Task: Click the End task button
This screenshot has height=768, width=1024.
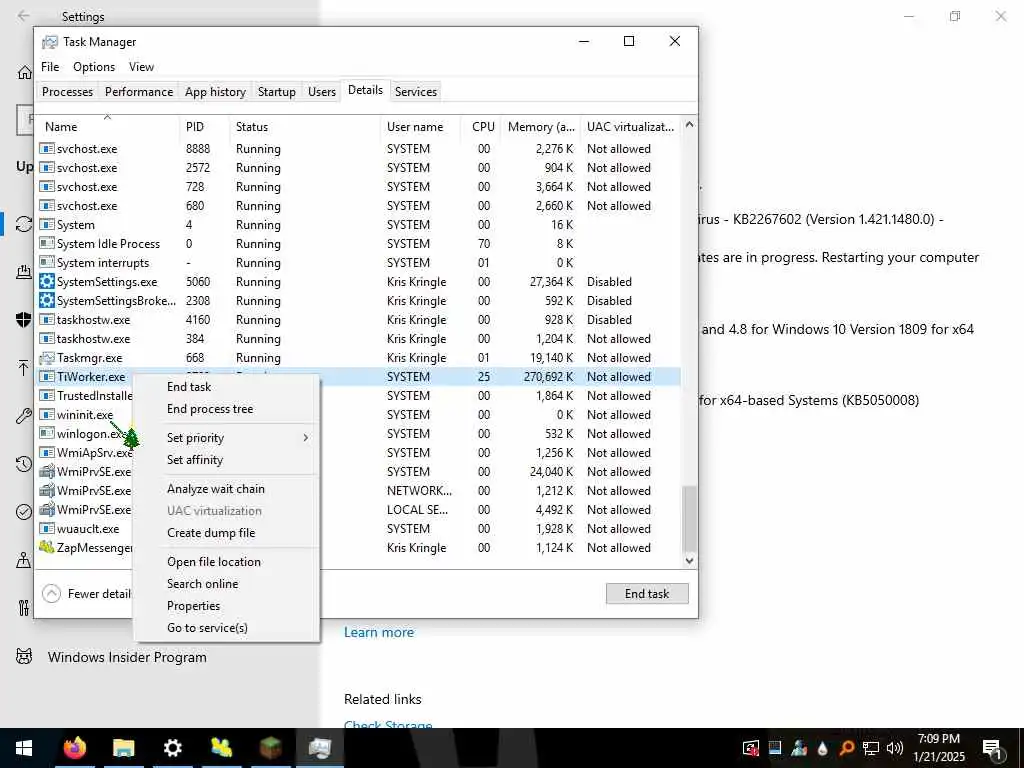Action: [647, 594]
